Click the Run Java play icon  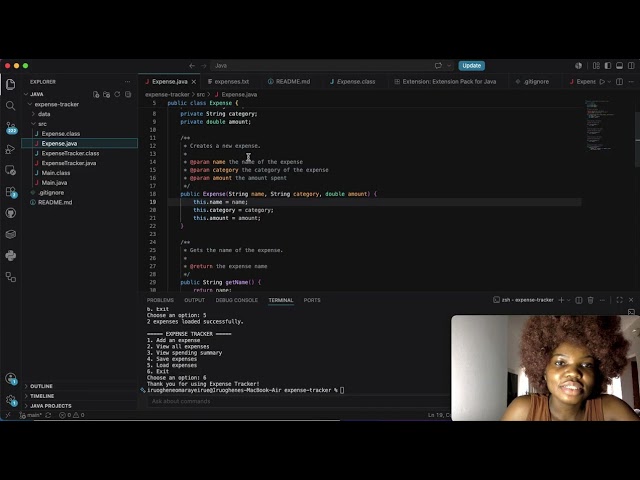click(x=602, y=82)
